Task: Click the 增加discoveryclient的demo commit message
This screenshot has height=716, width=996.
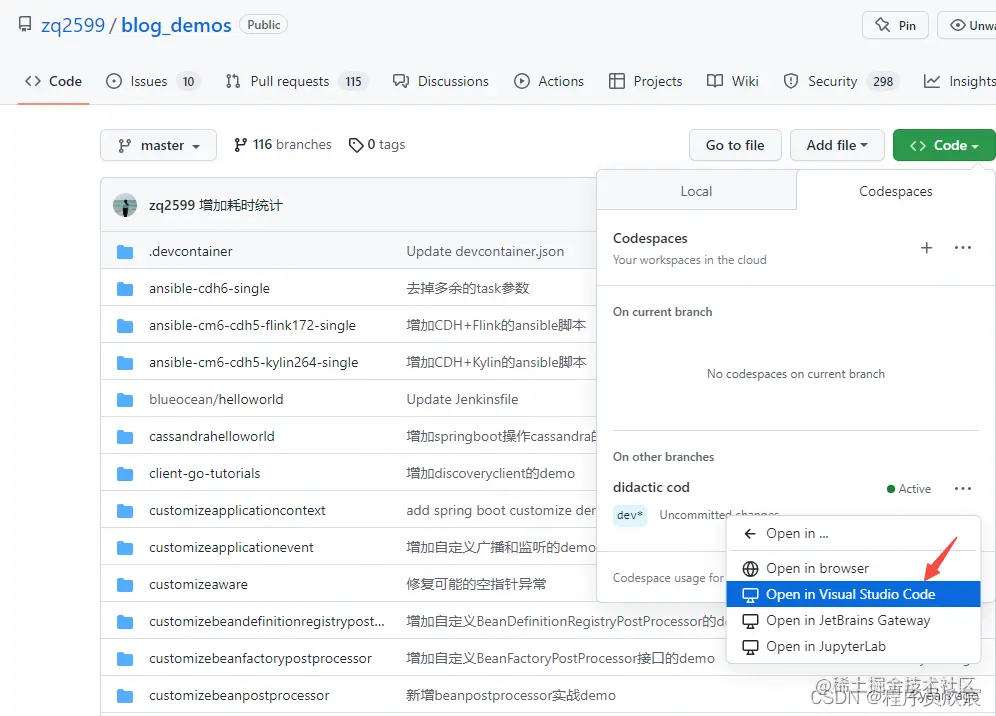Action: pyautogui.click(x=490, y=473)
